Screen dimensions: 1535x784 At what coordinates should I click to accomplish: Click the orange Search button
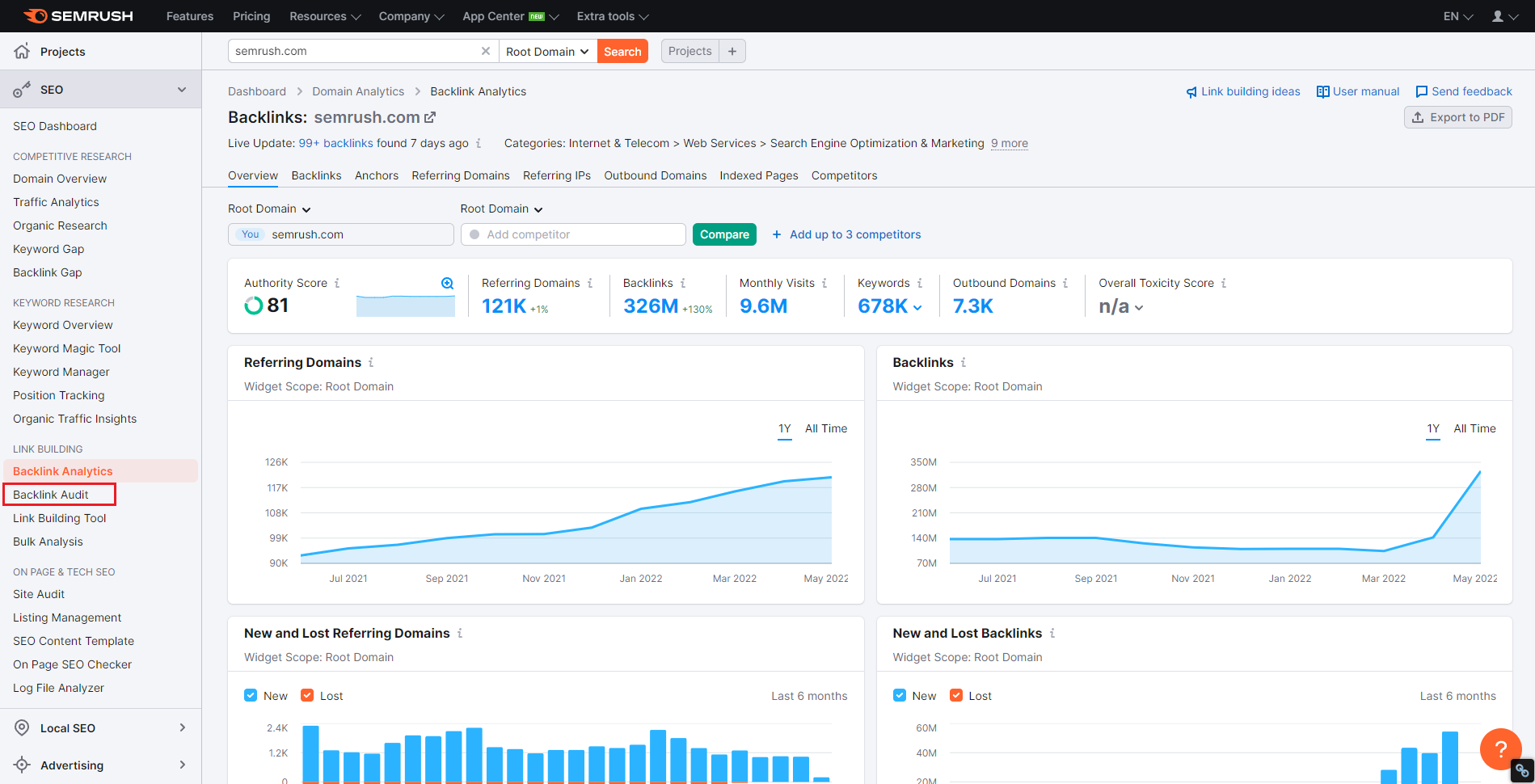point(622,51)
